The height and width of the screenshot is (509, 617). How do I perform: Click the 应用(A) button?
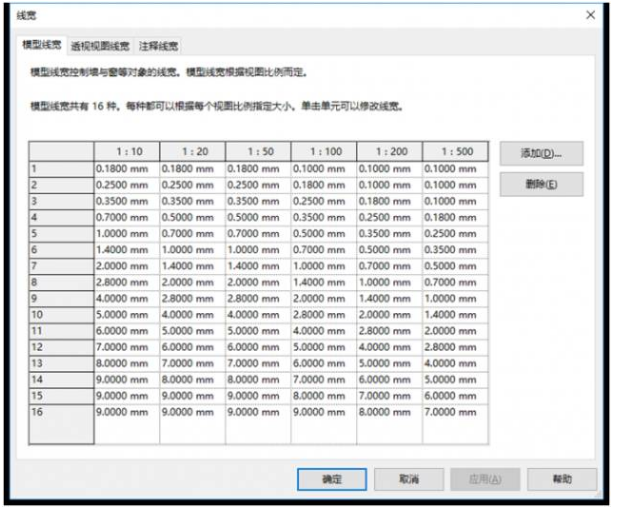[x=486, y=479]
